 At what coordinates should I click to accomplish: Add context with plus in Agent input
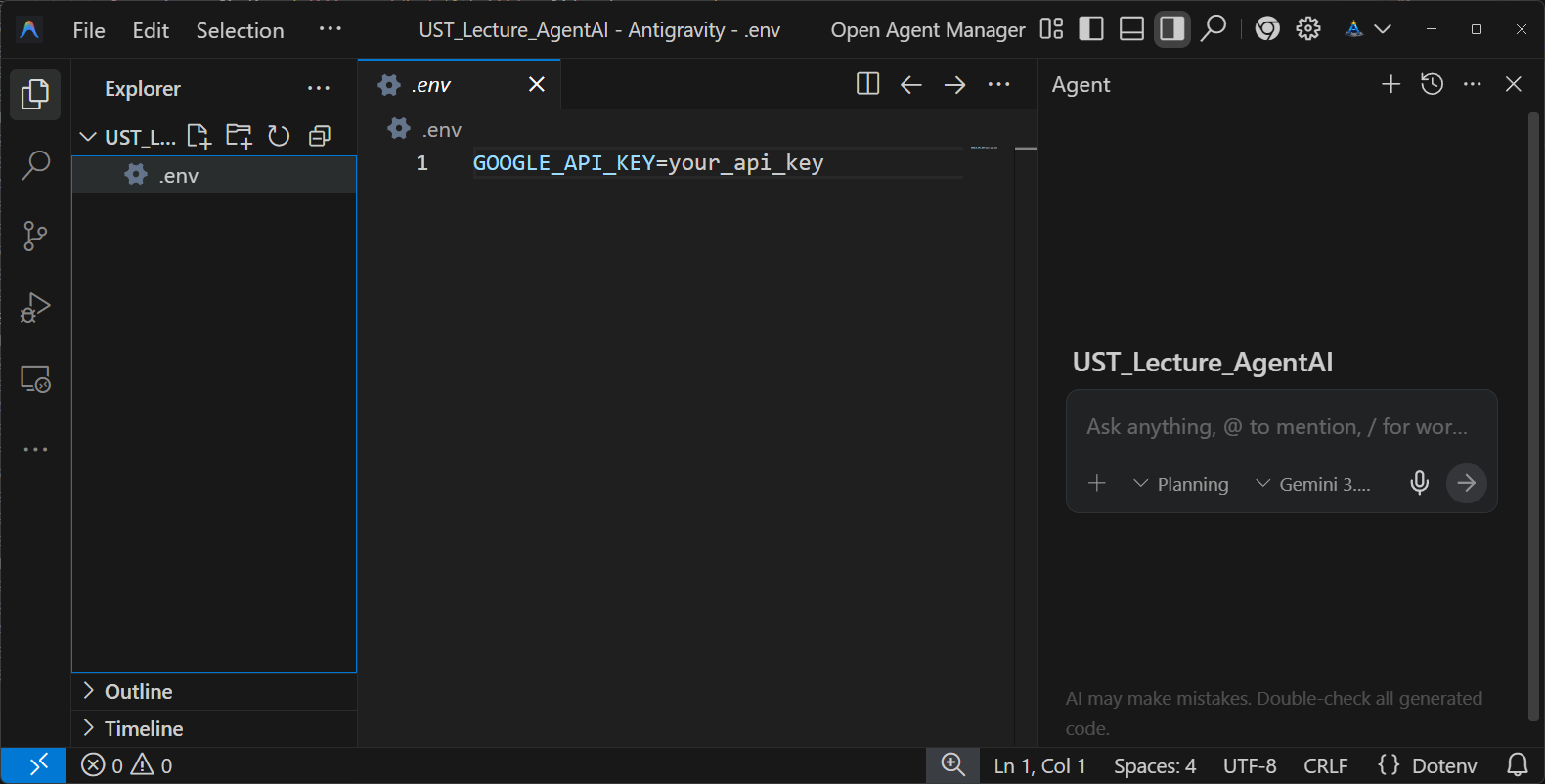click(x=1097, y=483)
